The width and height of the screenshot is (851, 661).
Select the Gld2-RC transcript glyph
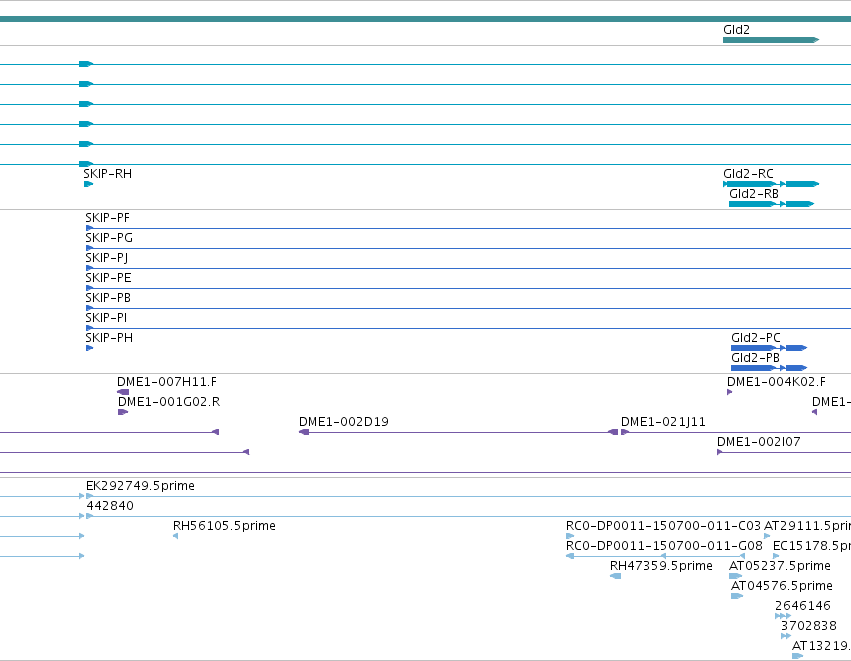(x=771, y=184)
